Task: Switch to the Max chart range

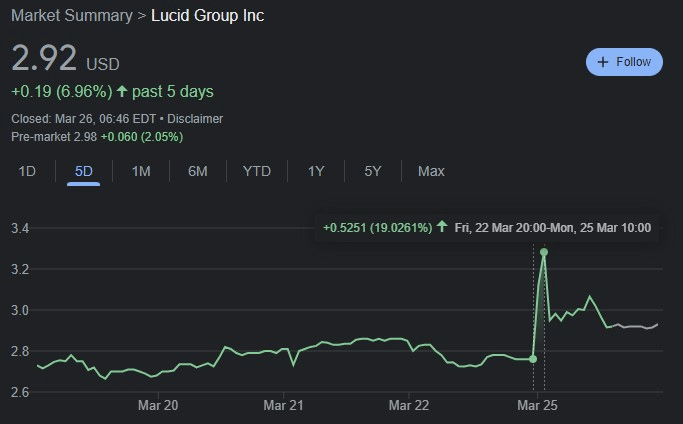Action: pos(431,171)
